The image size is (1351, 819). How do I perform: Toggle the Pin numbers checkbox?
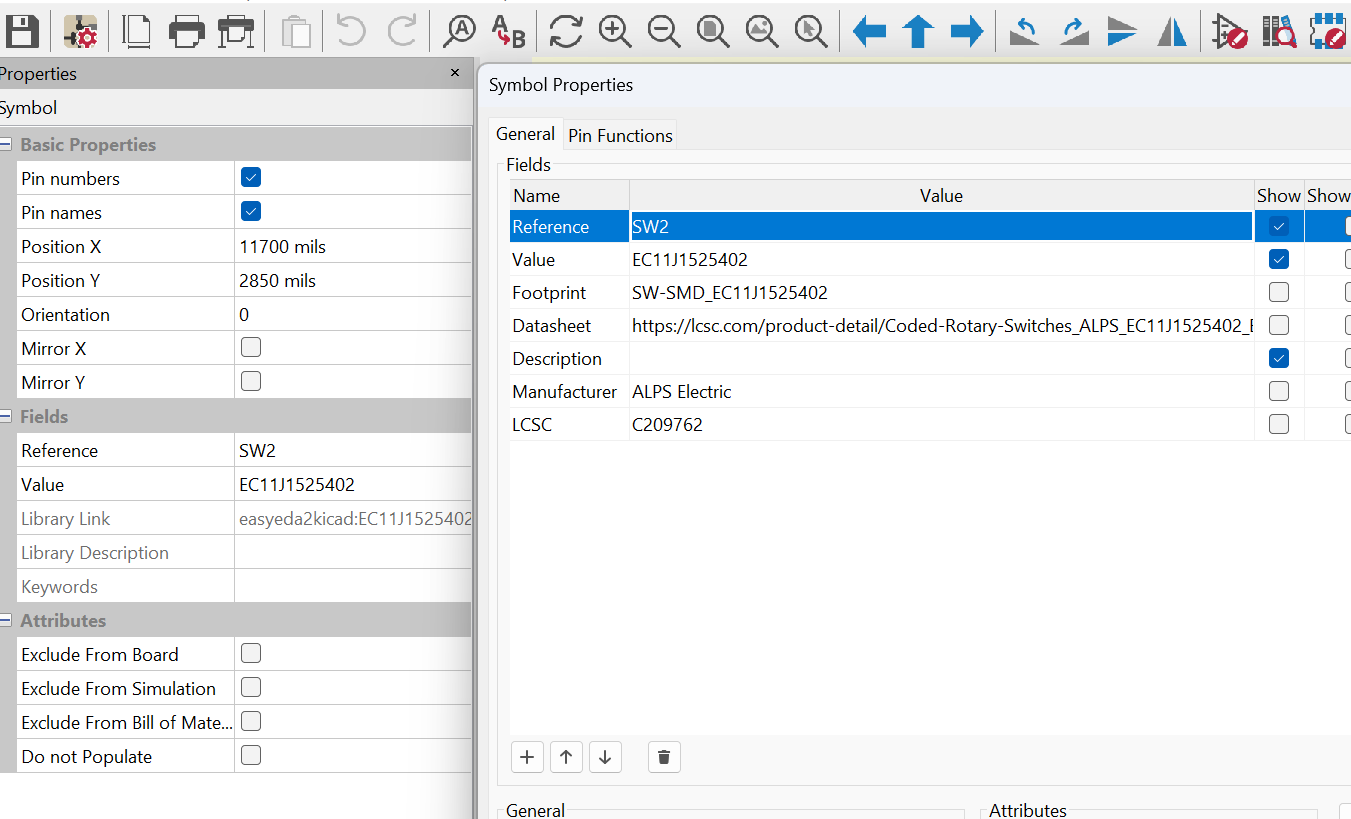click(251, 178)
